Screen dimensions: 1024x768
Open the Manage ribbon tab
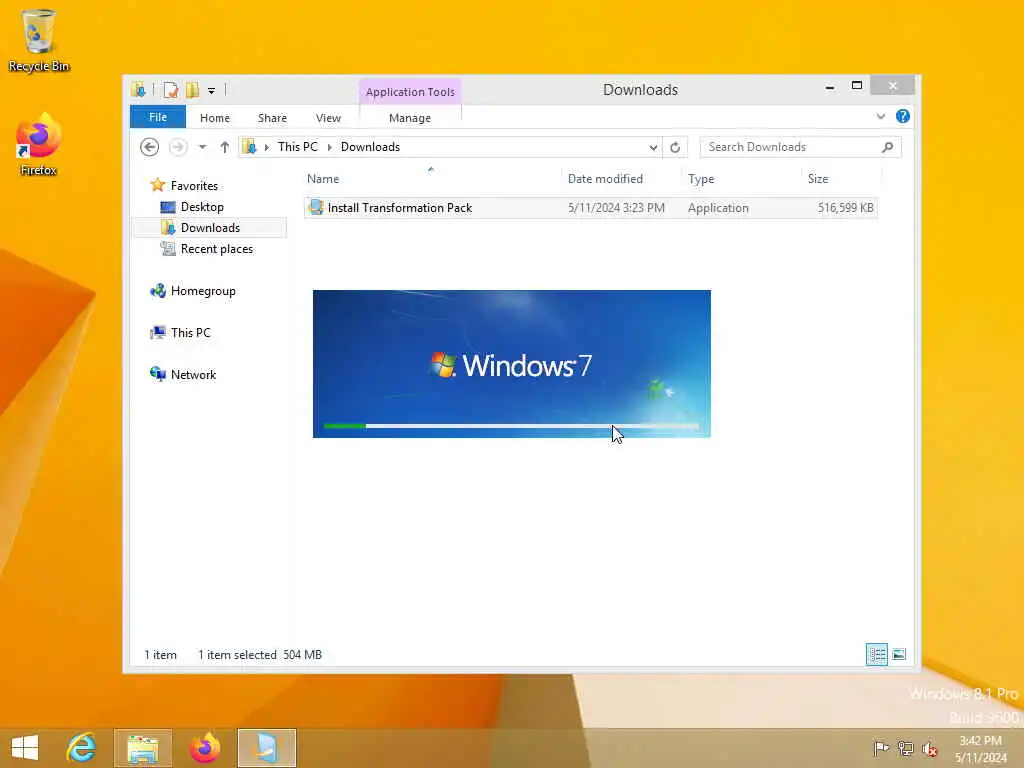click(x=409, y=118)
